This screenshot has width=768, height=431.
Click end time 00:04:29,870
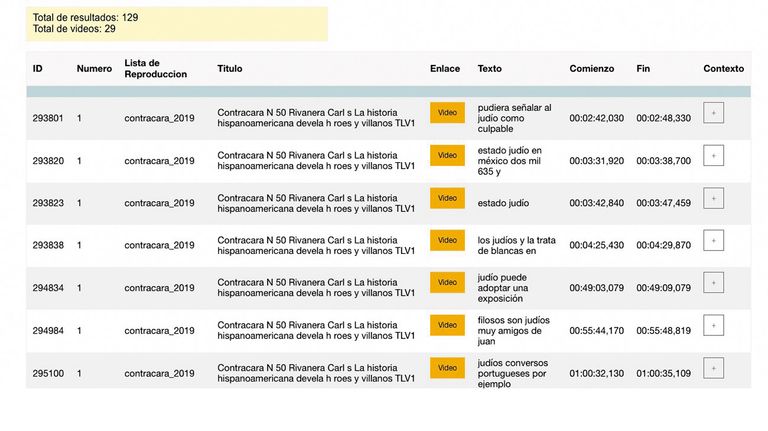664,245
